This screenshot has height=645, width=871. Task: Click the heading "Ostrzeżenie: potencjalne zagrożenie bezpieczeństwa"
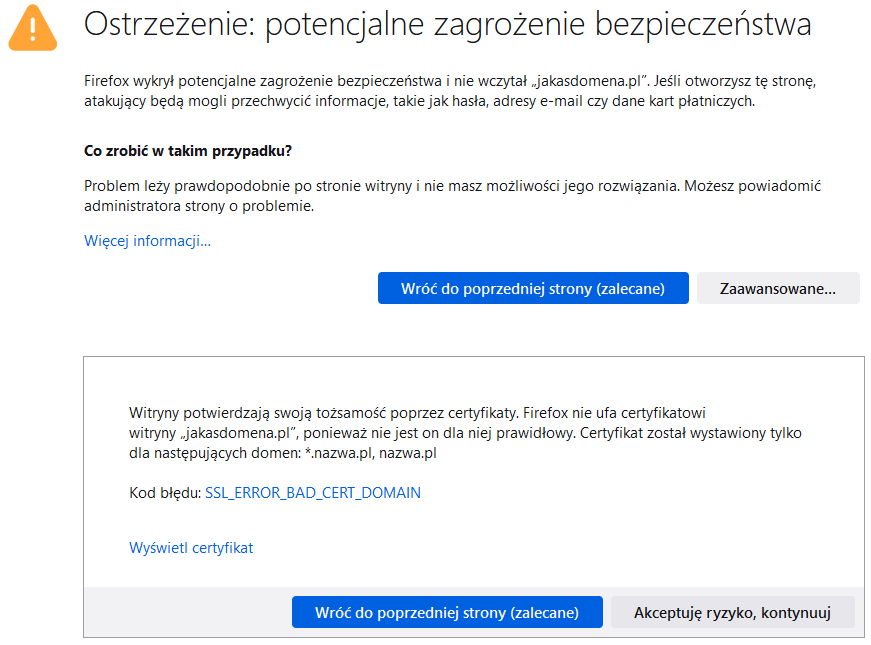(x=447, y=25)
